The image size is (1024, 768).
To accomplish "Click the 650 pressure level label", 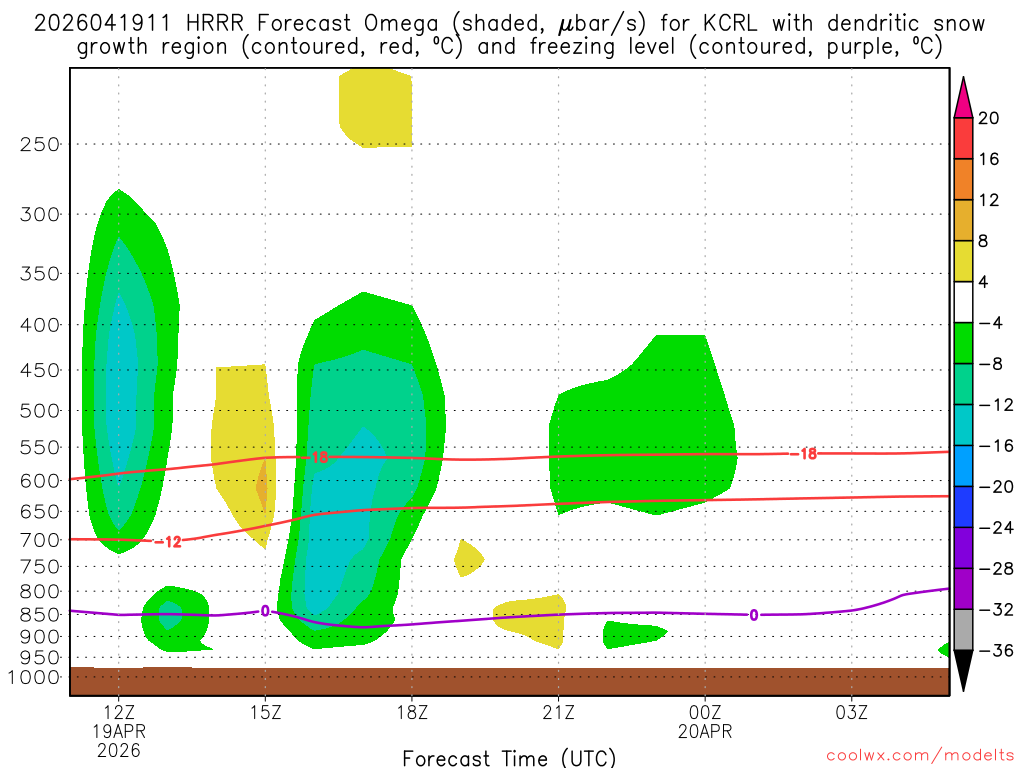I will tap(40, 512).
